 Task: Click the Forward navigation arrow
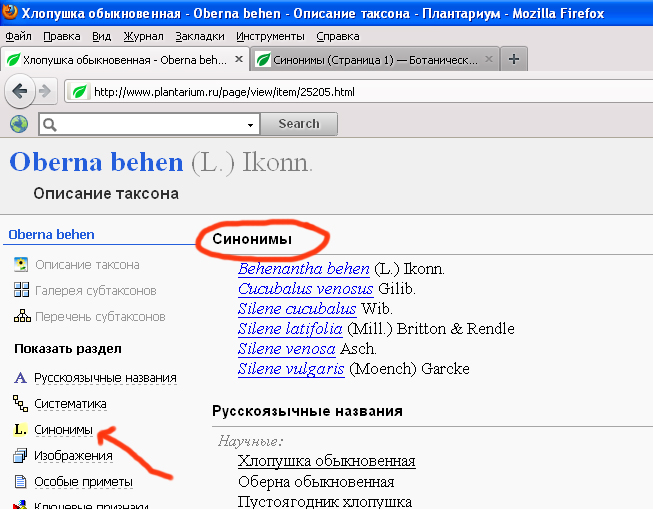pos(45,92)
